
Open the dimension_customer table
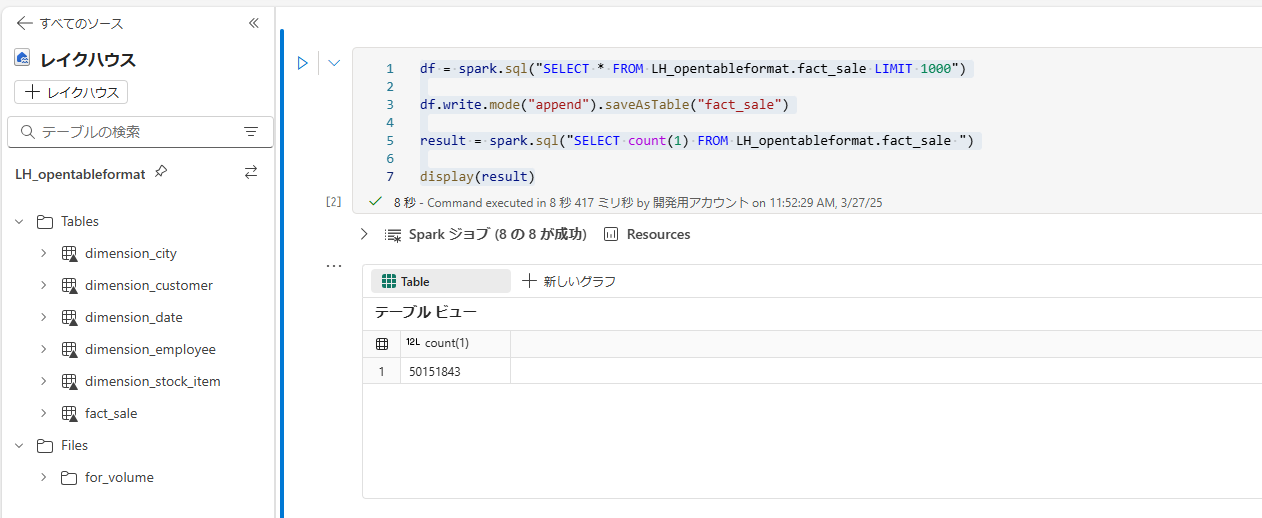(149, 285)
